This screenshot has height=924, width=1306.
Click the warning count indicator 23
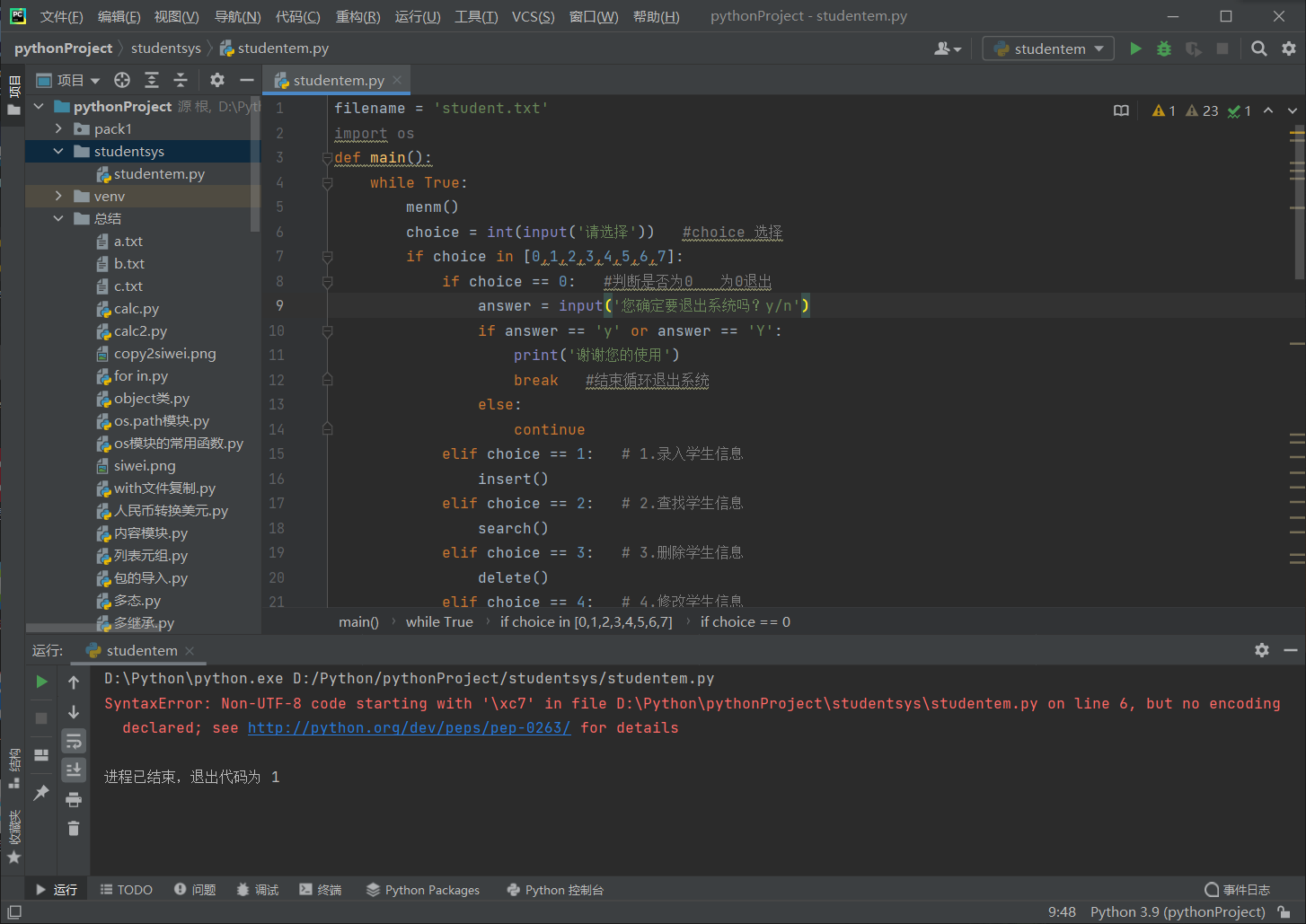pyautogui.click(x=1202, y=110)
